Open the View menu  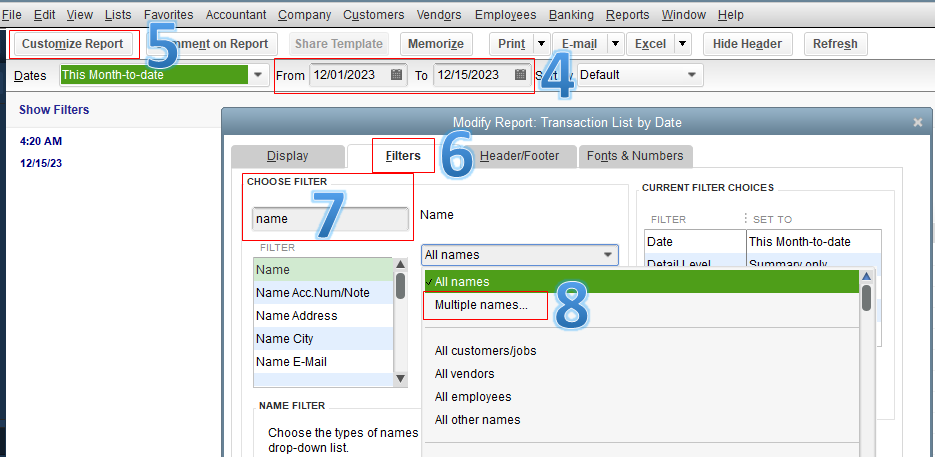tap(80, 14)
